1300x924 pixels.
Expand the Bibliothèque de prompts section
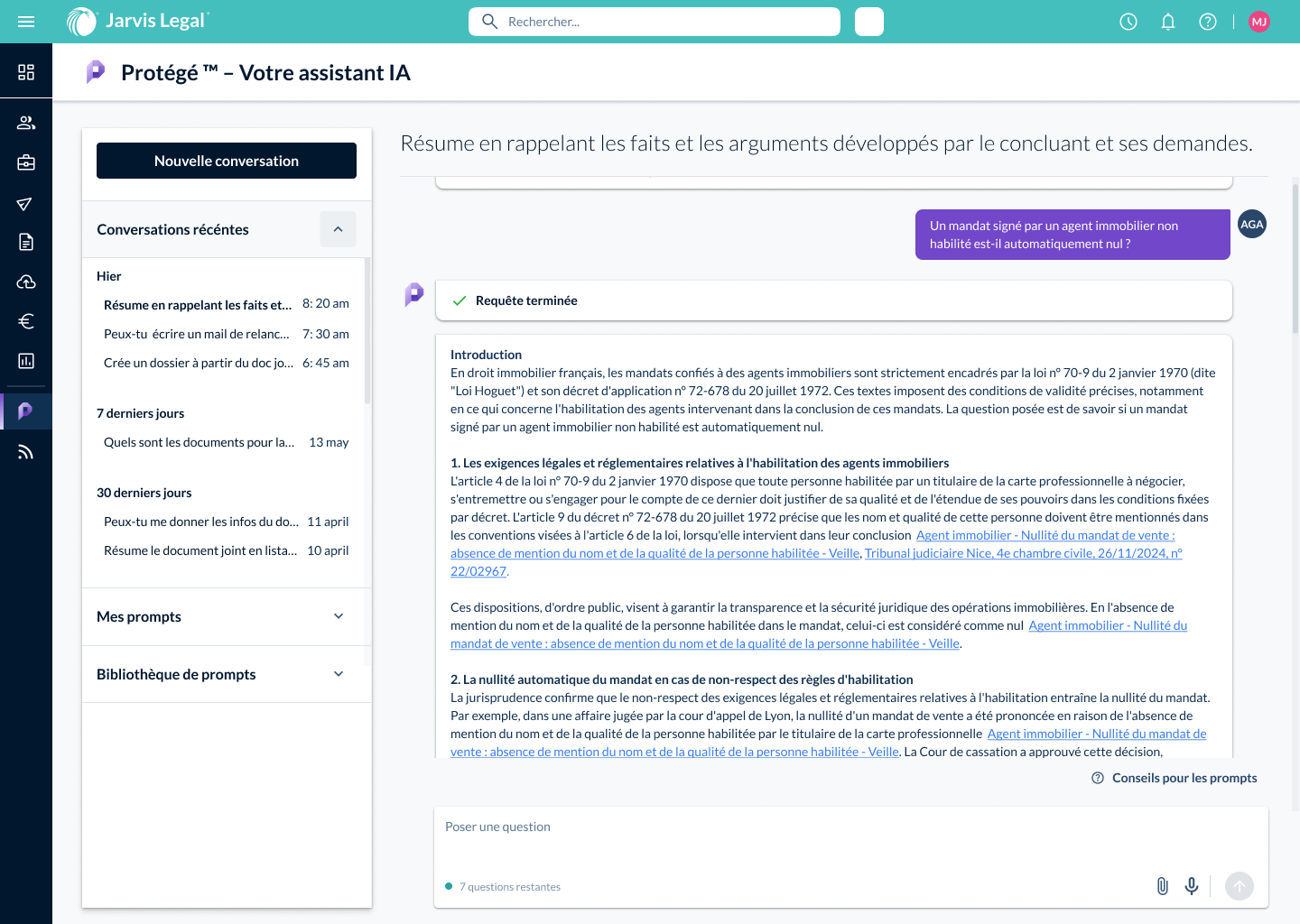point(339,674)
